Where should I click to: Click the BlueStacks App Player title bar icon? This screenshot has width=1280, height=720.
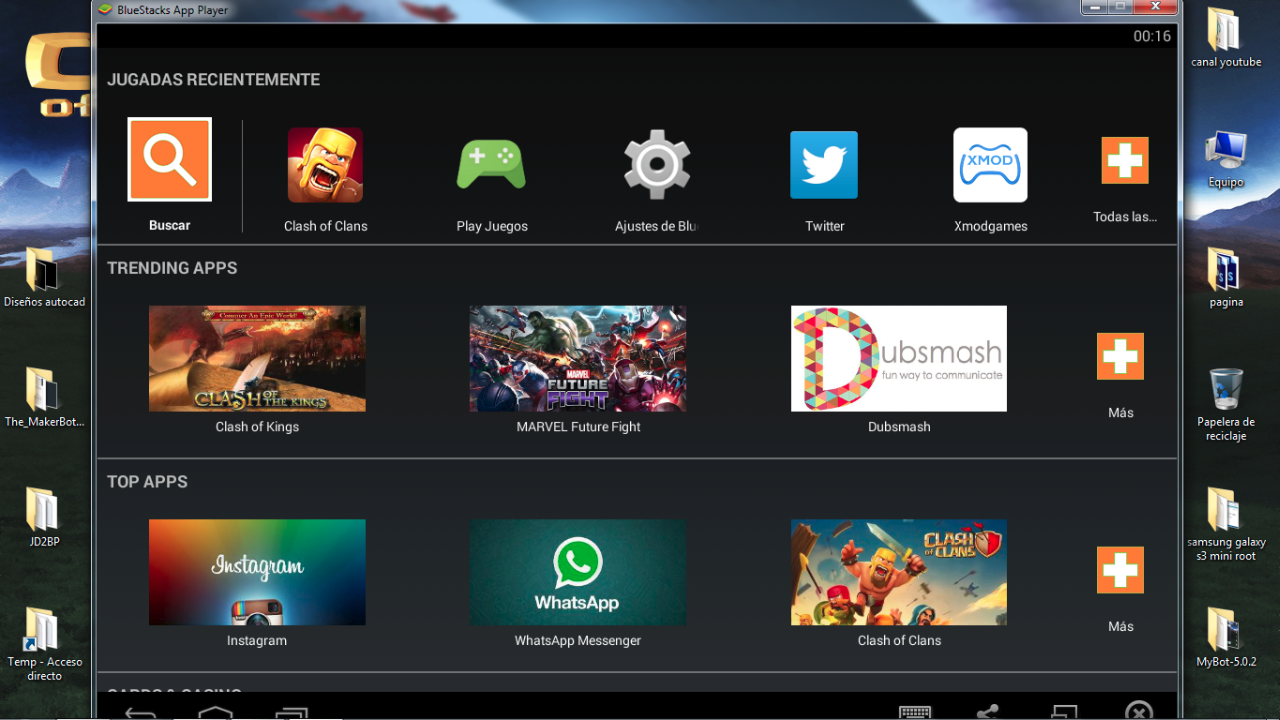click(x=104, y=10)
